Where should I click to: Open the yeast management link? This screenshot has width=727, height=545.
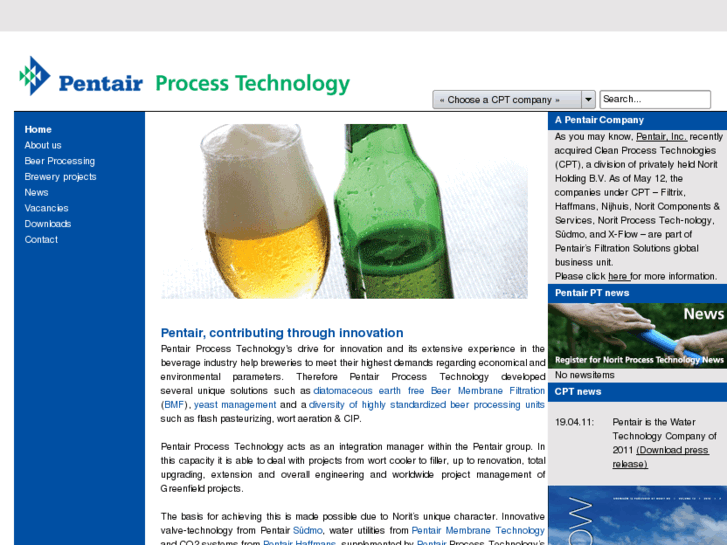click(x=235, y=404)
